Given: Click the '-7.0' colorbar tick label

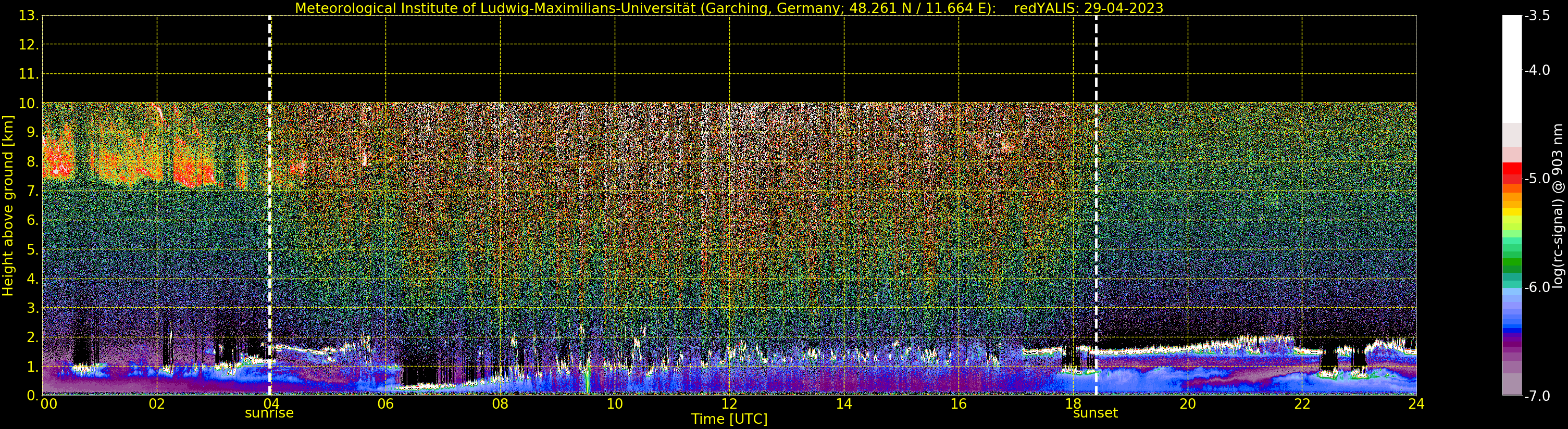Looking at the screenshot, I should pos(1537,396).
